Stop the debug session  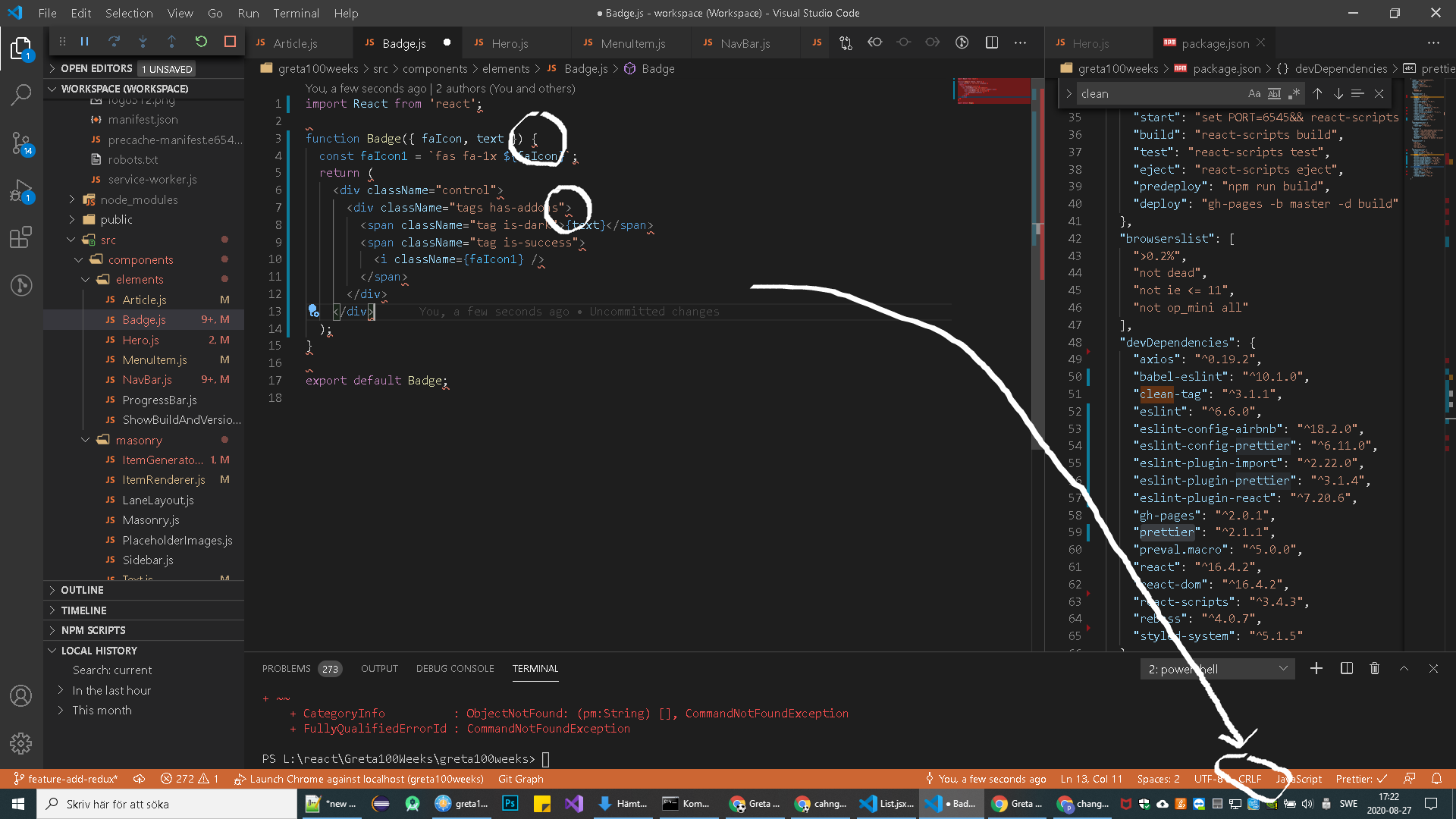point(230,42)
